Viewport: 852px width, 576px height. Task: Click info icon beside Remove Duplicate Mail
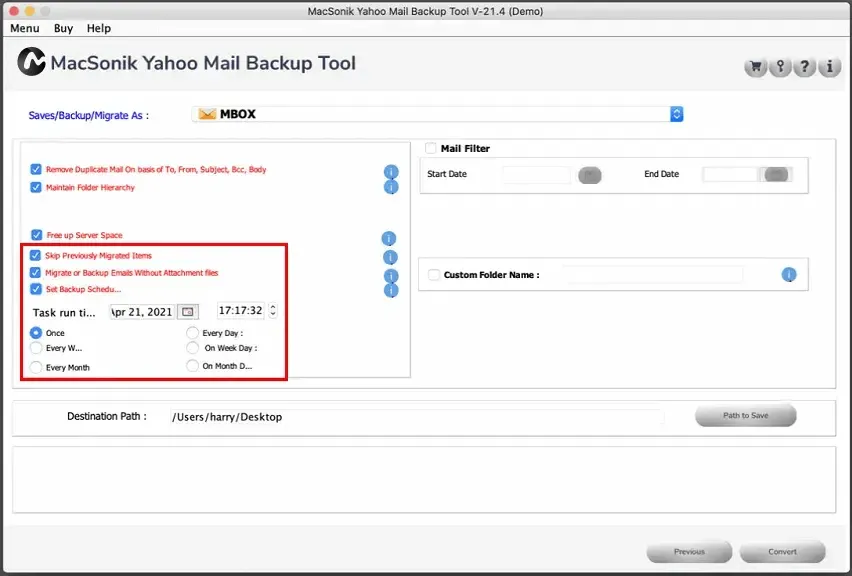click(391, 172)
